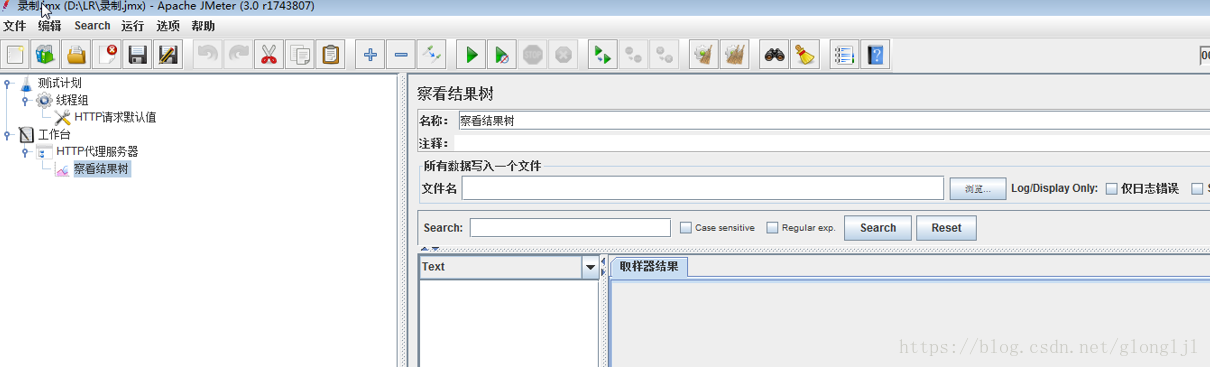Open the Search menu
1210x367 pixels.
click(92, 26)
